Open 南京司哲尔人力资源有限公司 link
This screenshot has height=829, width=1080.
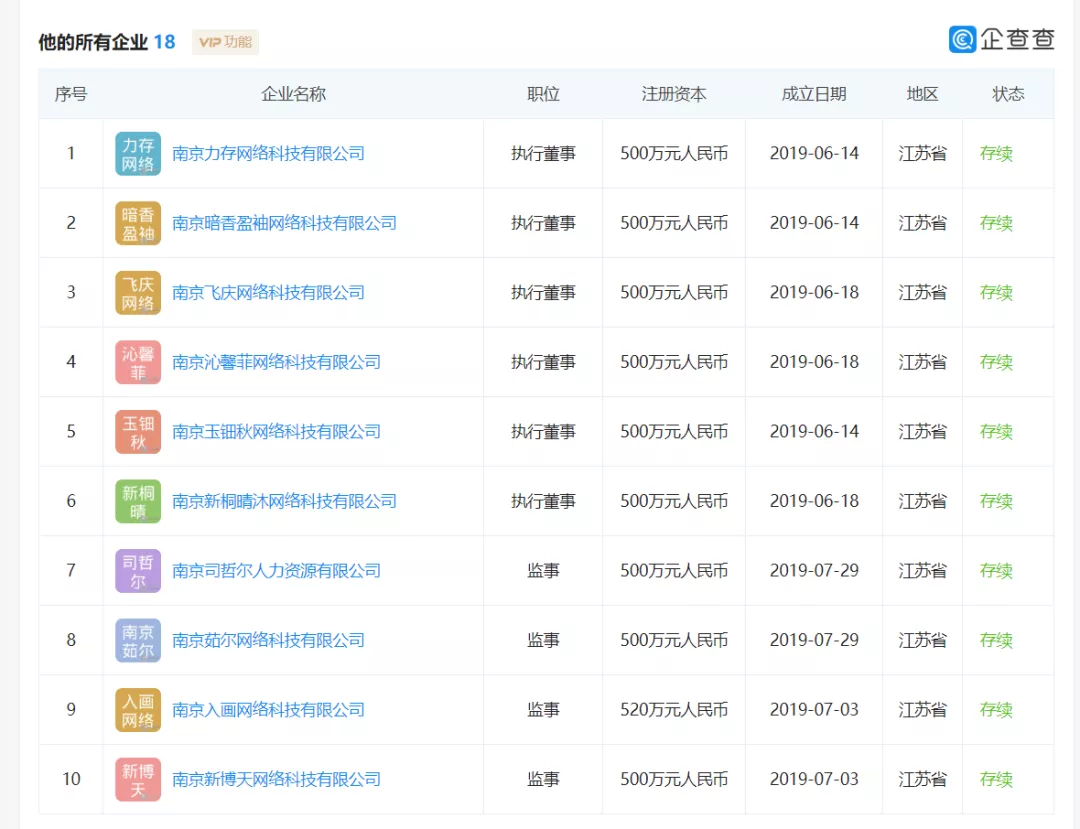(275, 570)
